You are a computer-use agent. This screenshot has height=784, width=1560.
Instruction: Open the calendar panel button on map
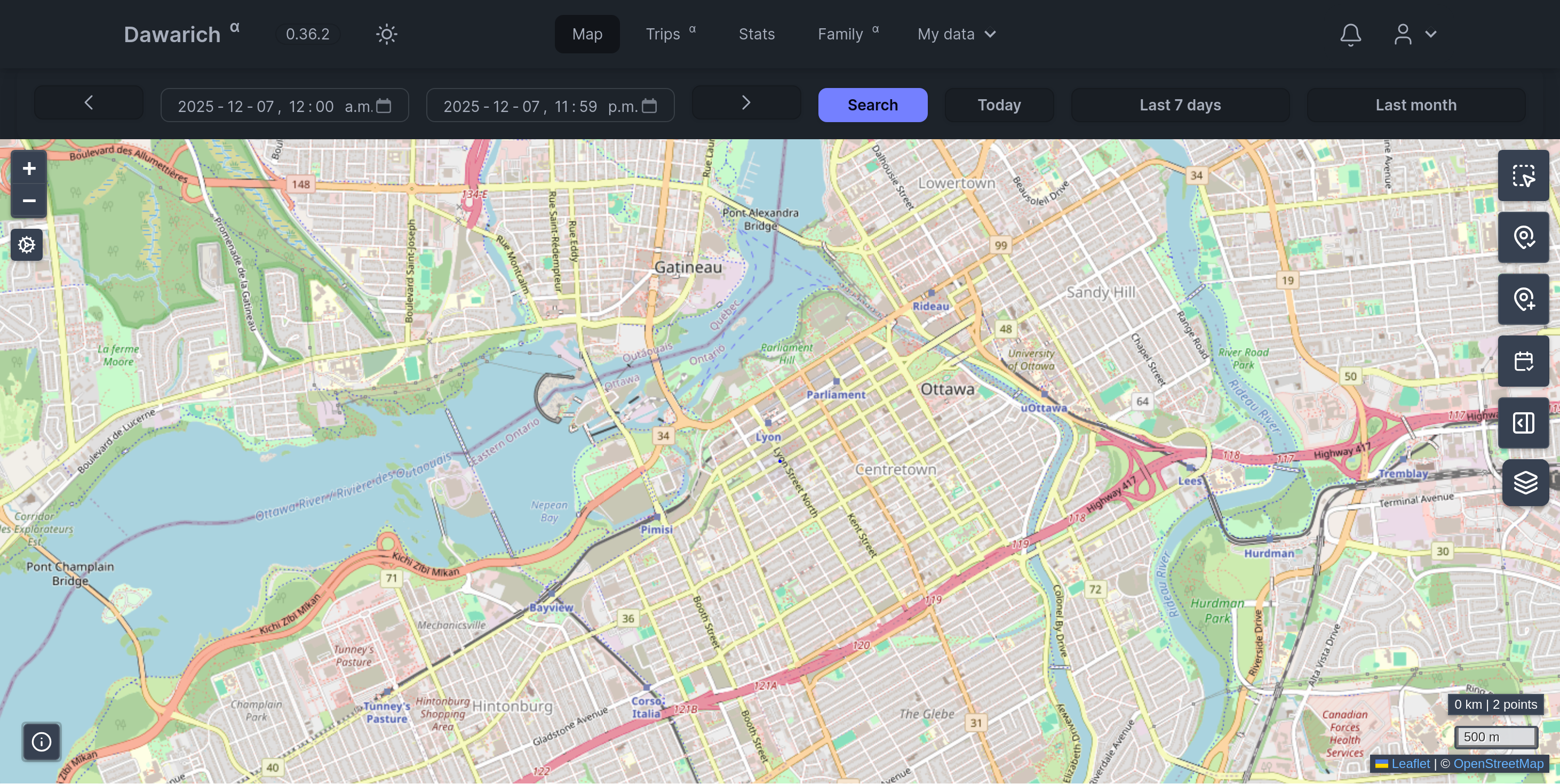click(x=1523, y=362)
